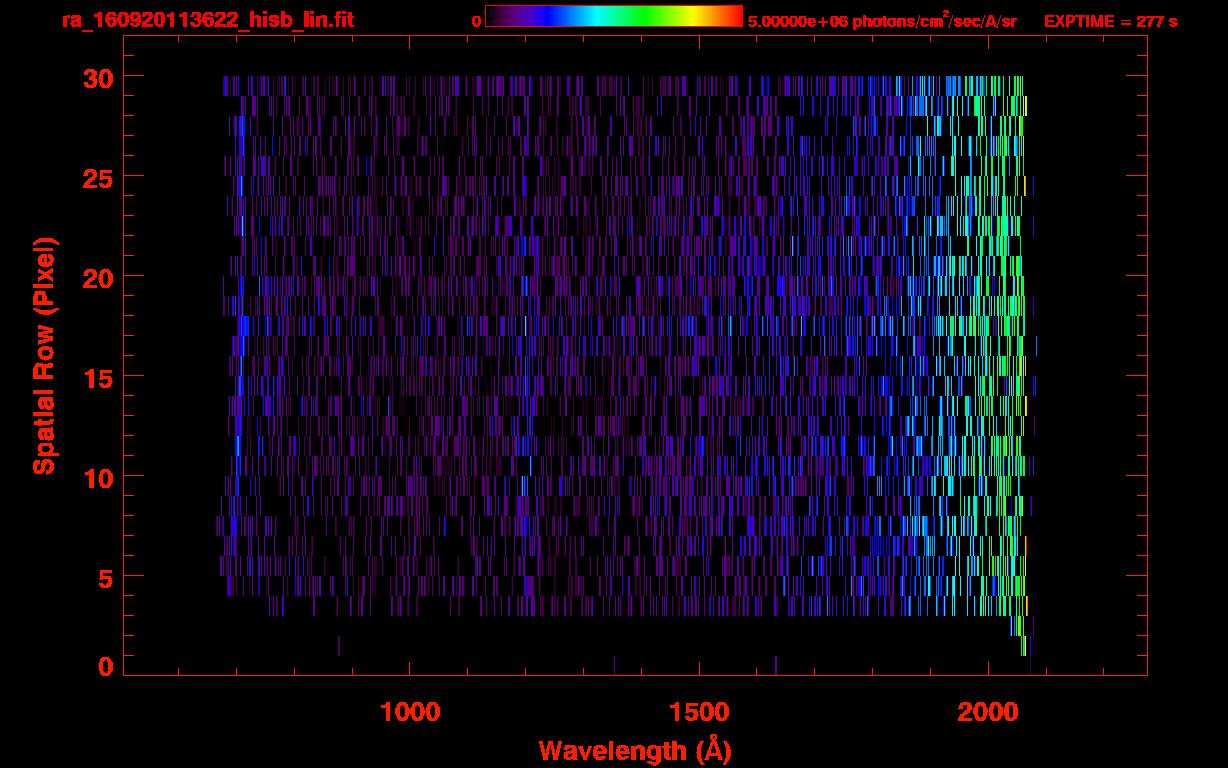
Task: Click the color bar minimum label 0
Action: pyautogui.click(x=477, y=22)
